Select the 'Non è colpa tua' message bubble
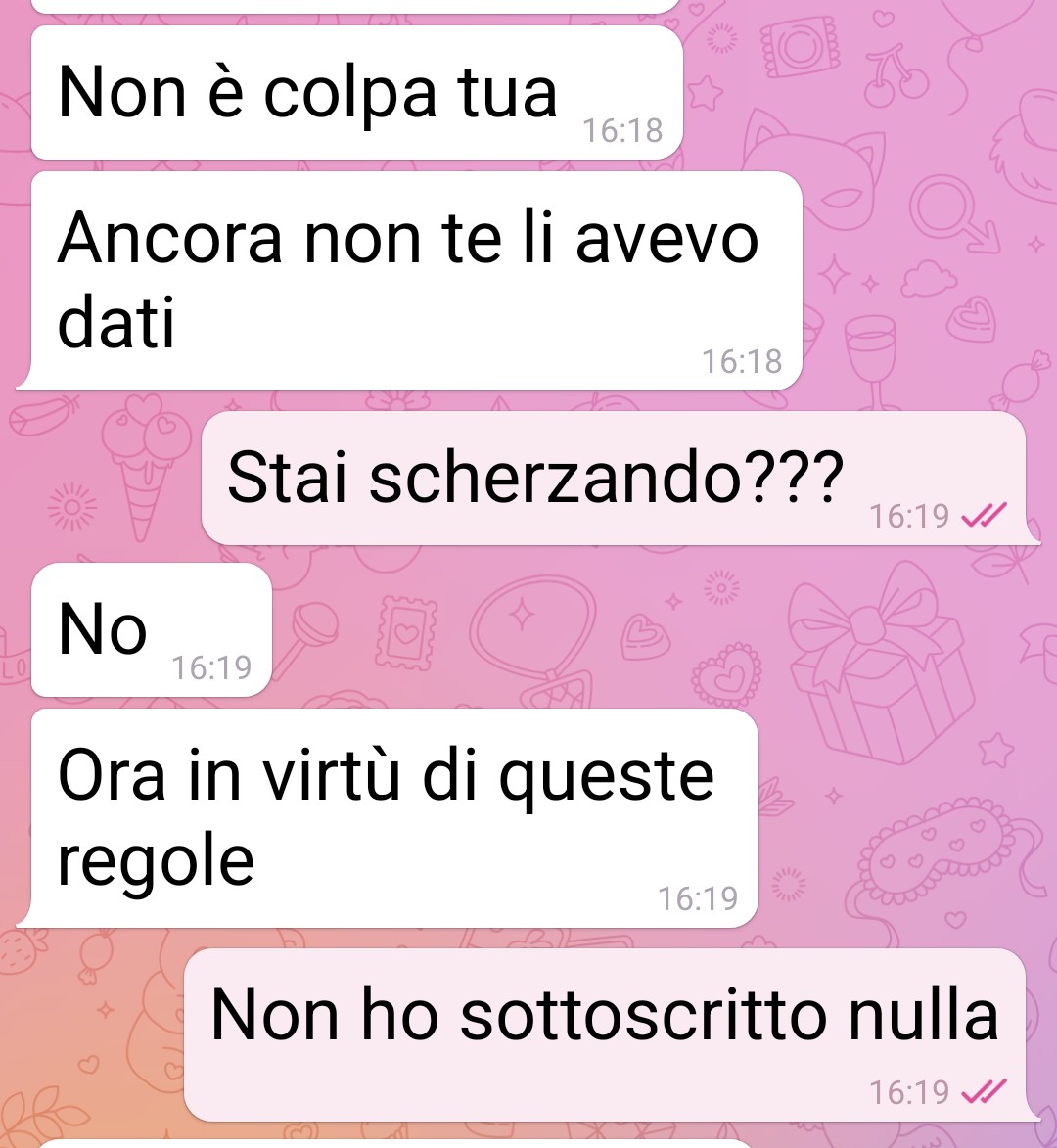This screenshot has height=1148, width=1057. 357,93
